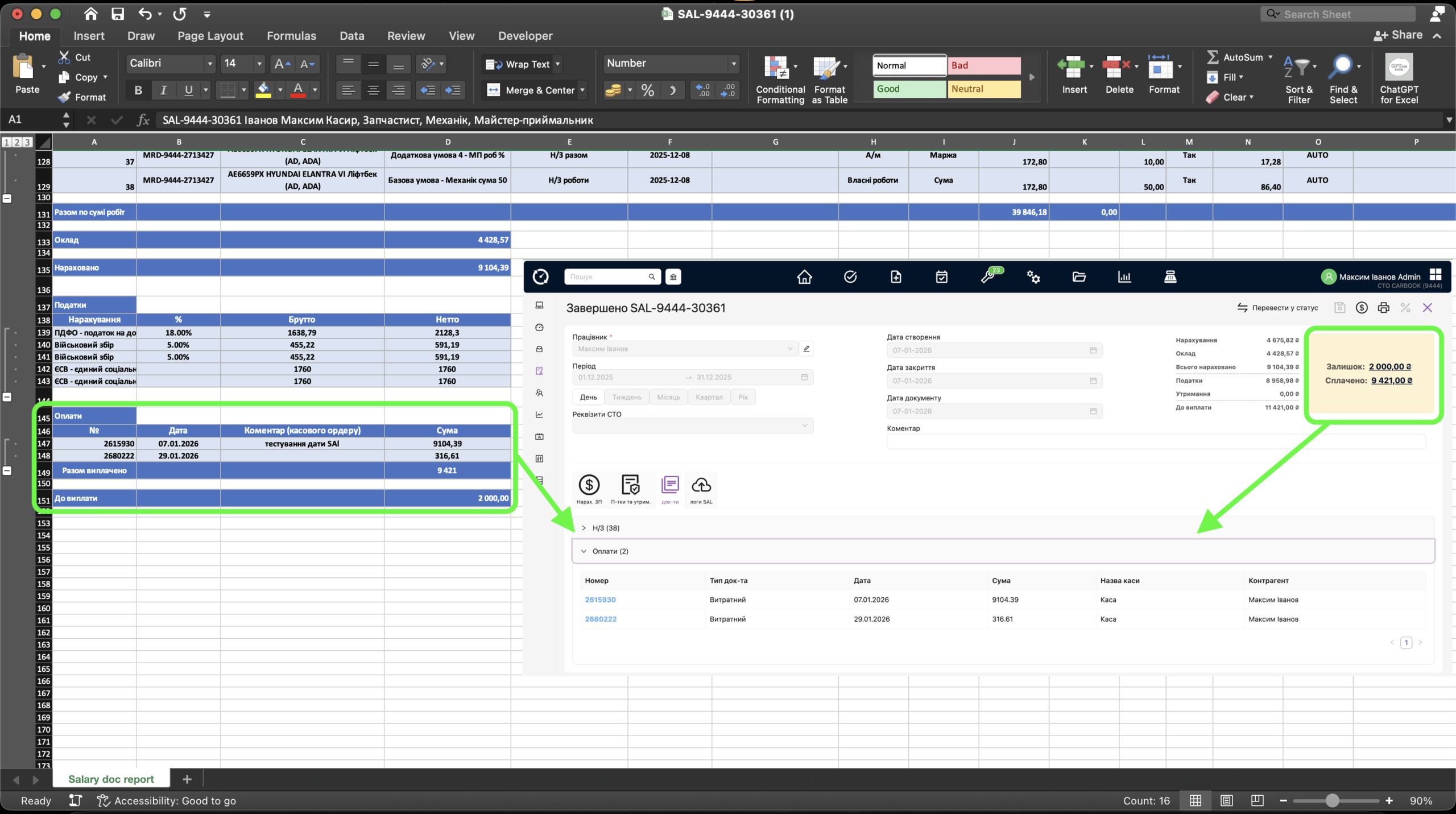The height and width of the screenshot is (814, 1456).
Task: Switch to the Formulas ribbon tab
Action: (x=291, y=36)
